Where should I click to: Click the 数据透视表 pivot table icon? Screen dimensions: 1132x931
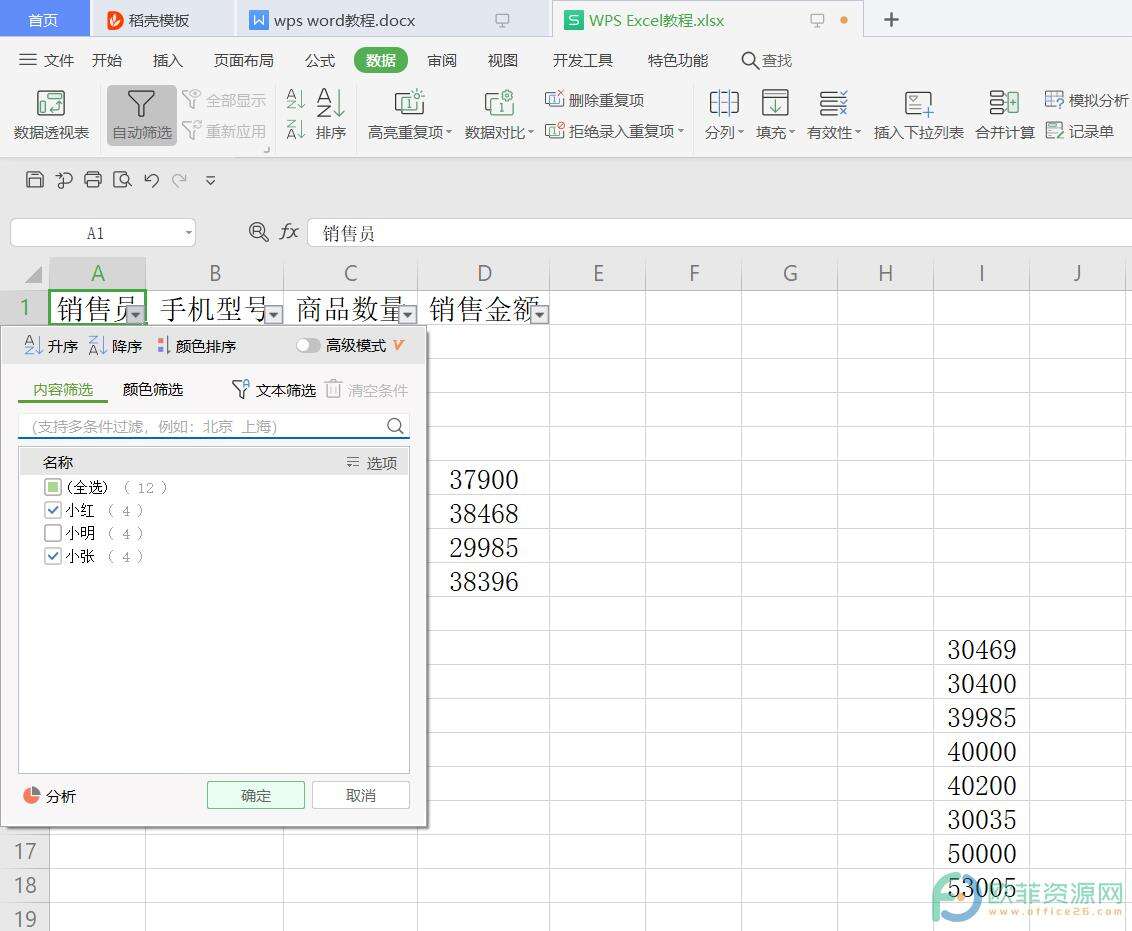50,103
